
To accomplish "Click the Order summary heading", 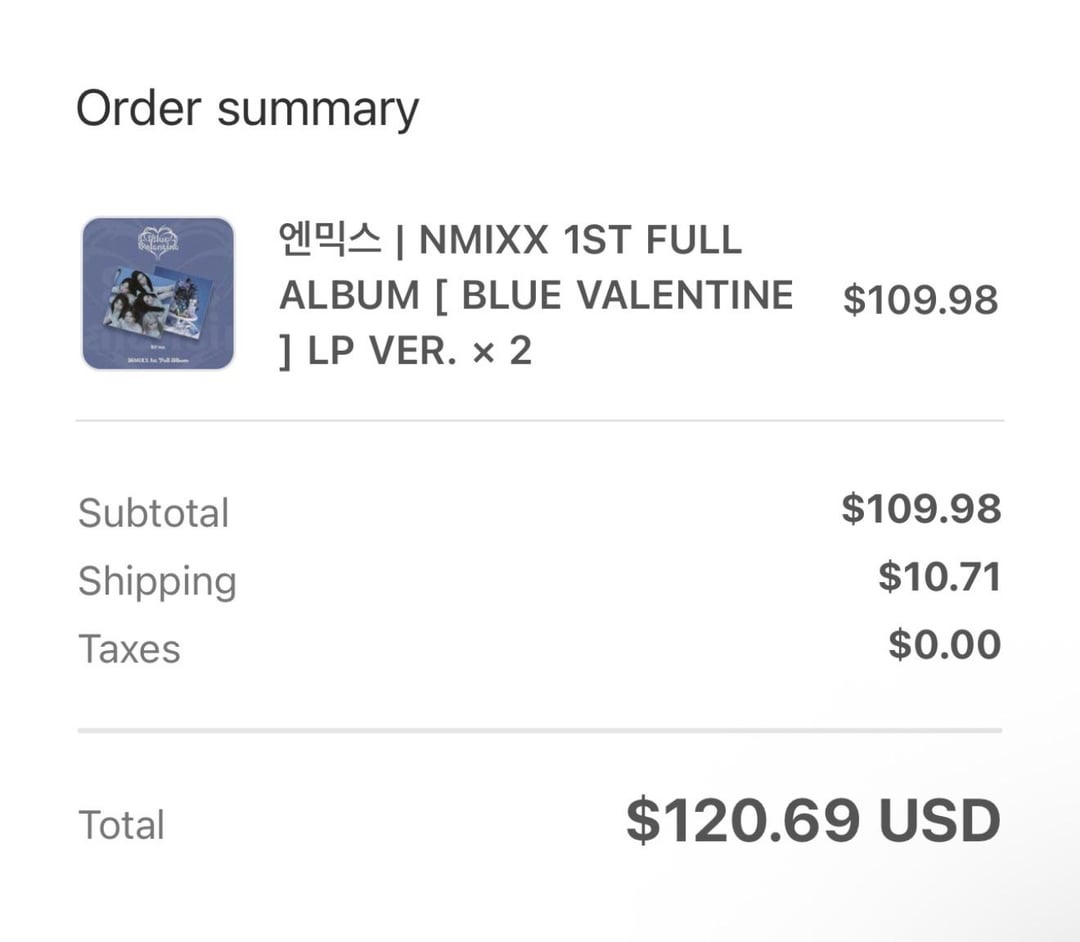I will pos(247,108).
